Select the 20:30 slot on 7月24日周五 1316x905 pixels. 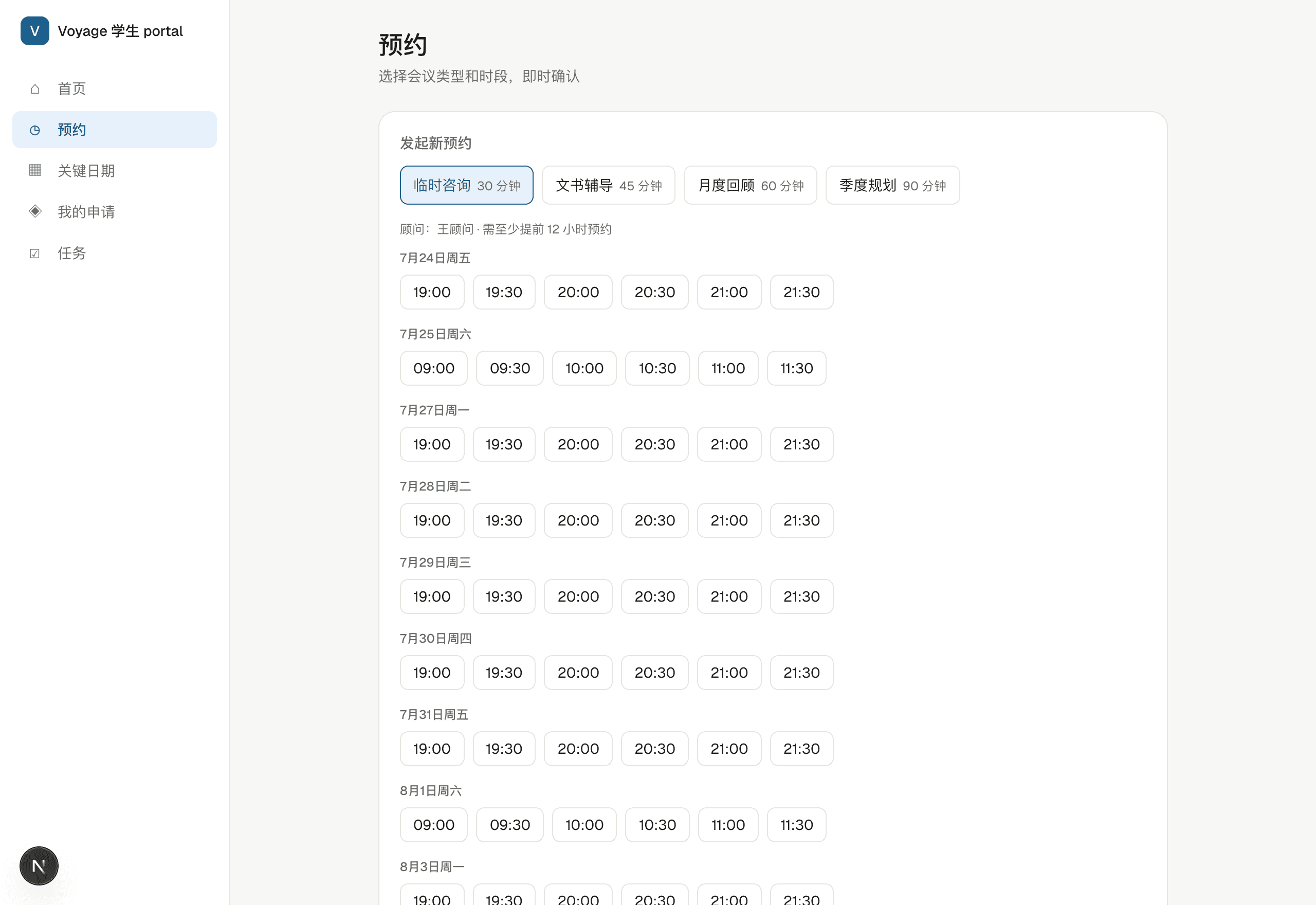click(x=654, y=292)
